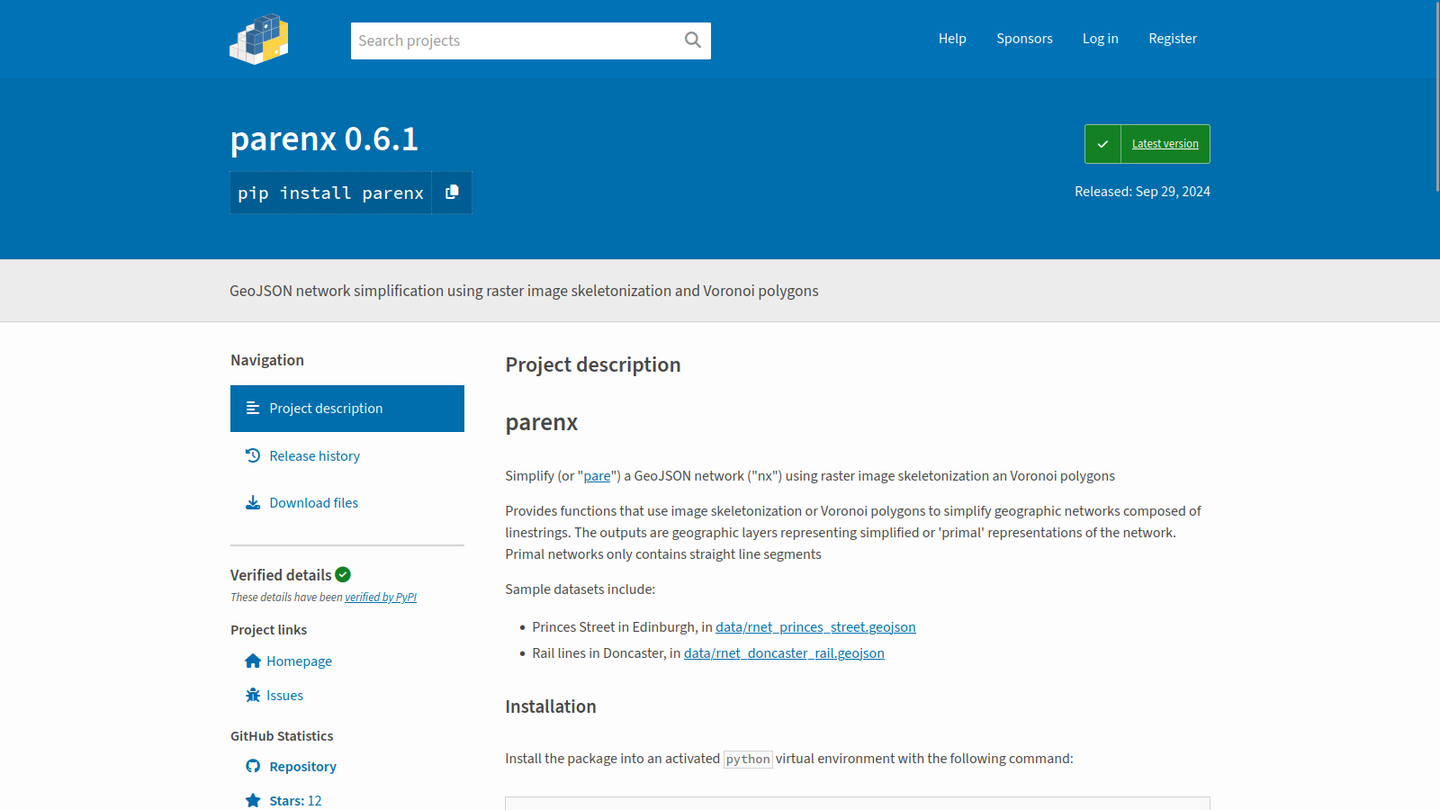1440x810 pixels.
Task: Click the GitHub Repository icon
Action: [253, 766]
